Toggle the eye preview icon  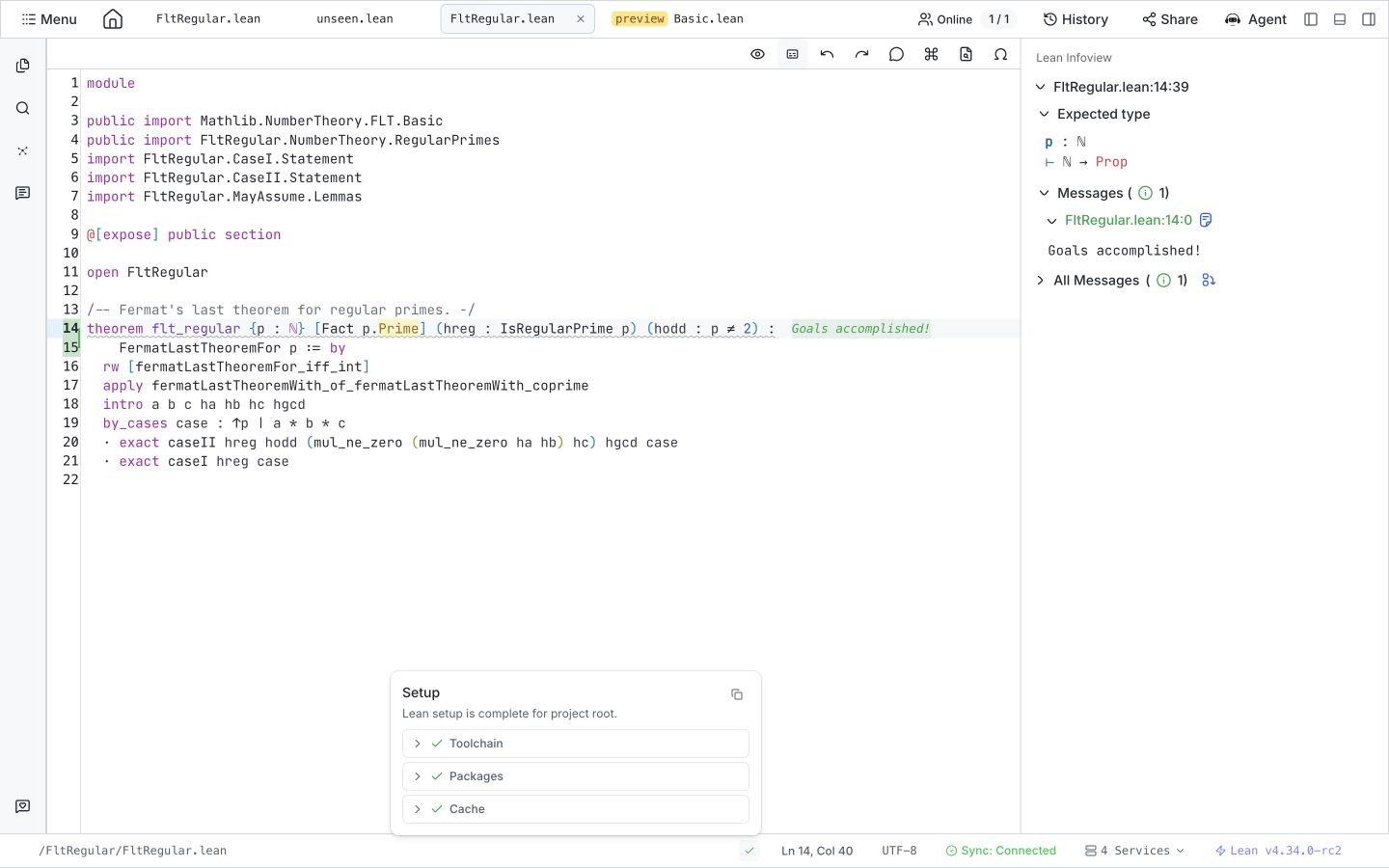click(x=758, y=54)
